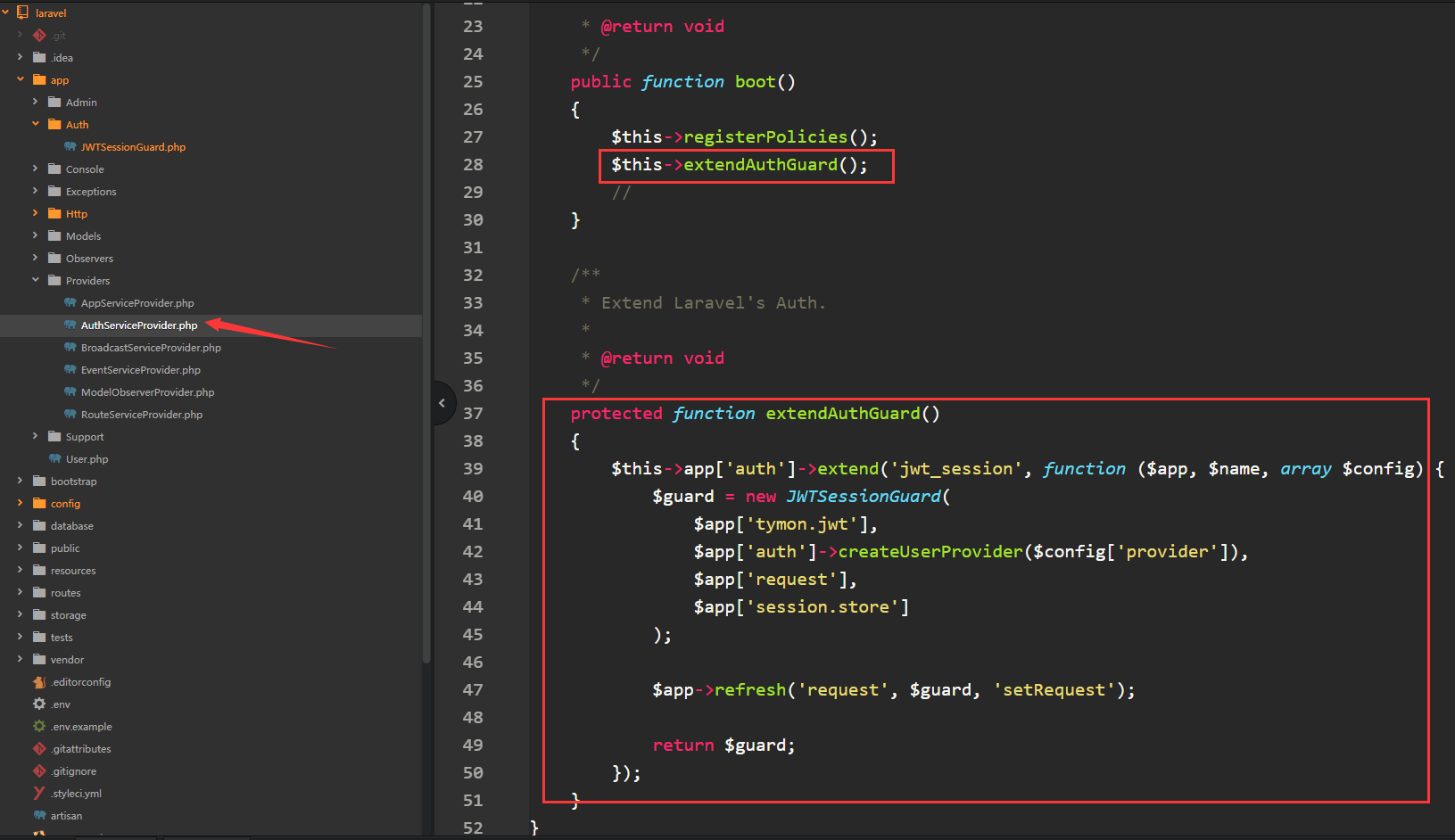1455x840 pixels.
Task: Expand the config folder chevron
Action: [x=20, y=503]
